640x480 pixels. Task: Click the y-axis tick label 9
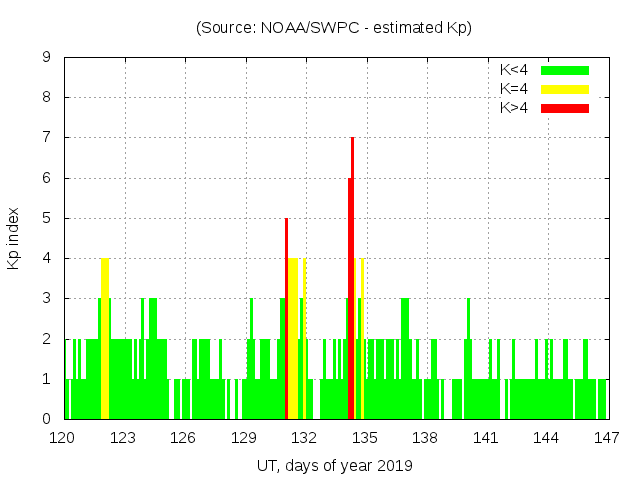coord(47,58)
